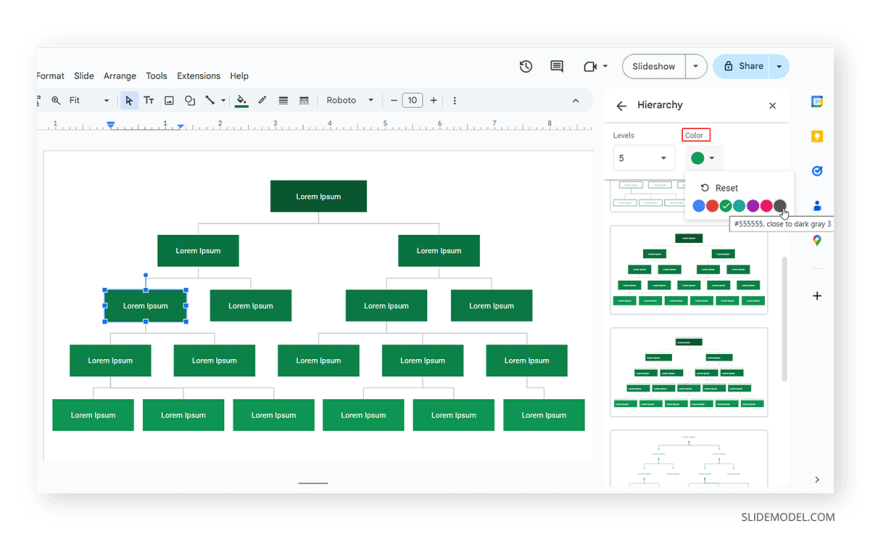Open Google Keep in side panel

point(817,136)
